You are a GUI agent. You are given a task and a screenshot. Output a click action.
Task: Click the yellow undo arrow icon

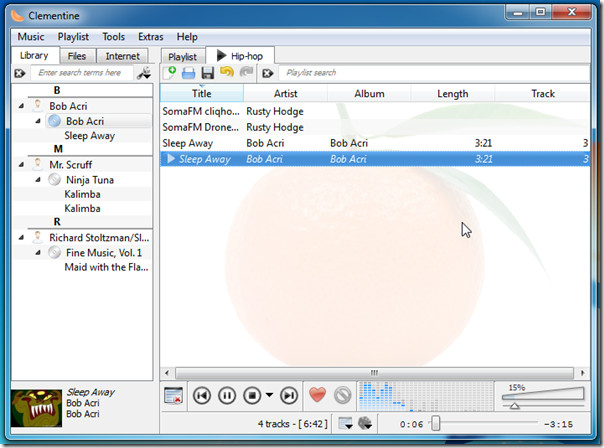[227, 72]
